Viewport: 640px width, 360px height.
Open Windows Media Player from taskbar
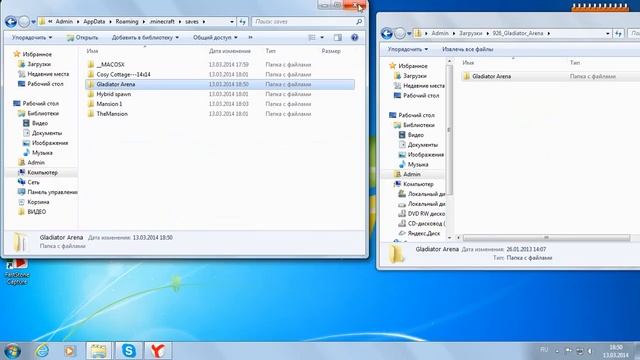tap(69, 351)
